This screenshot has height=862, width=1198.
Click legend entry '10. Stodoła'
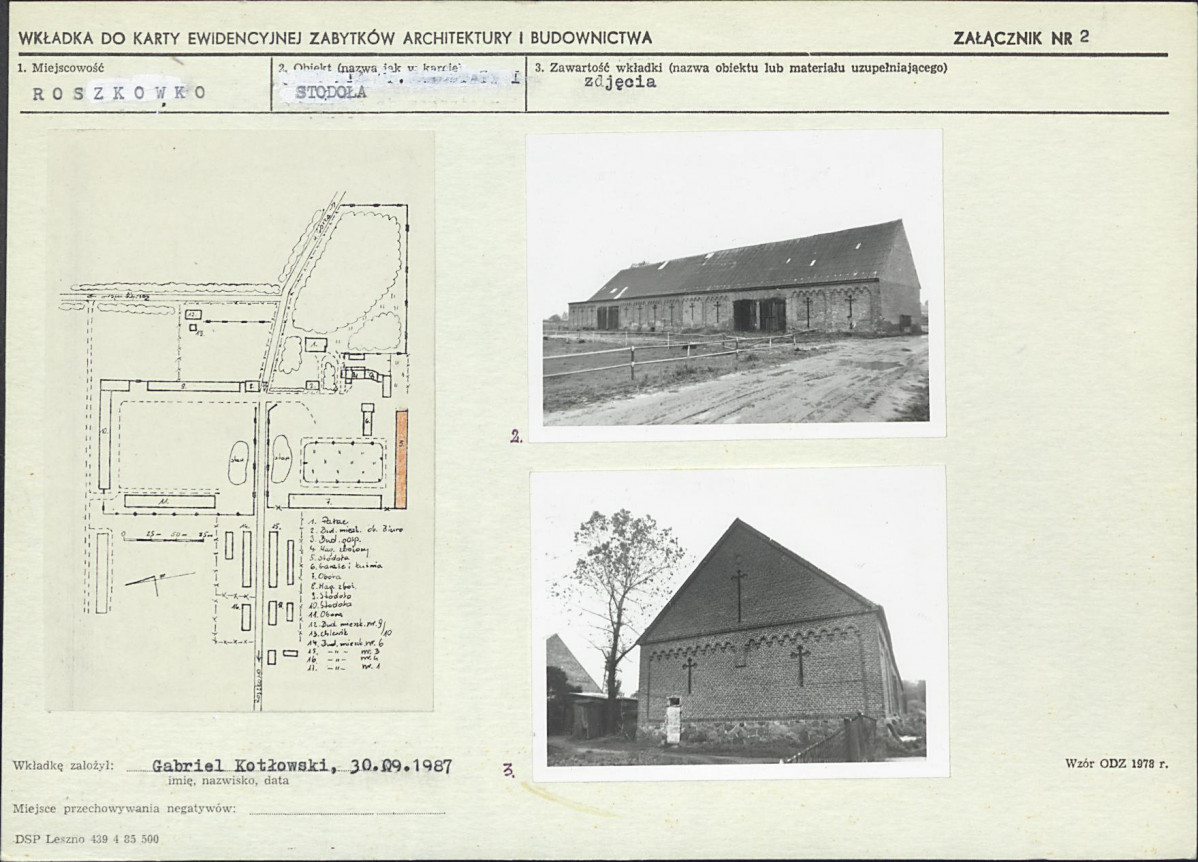330,604
